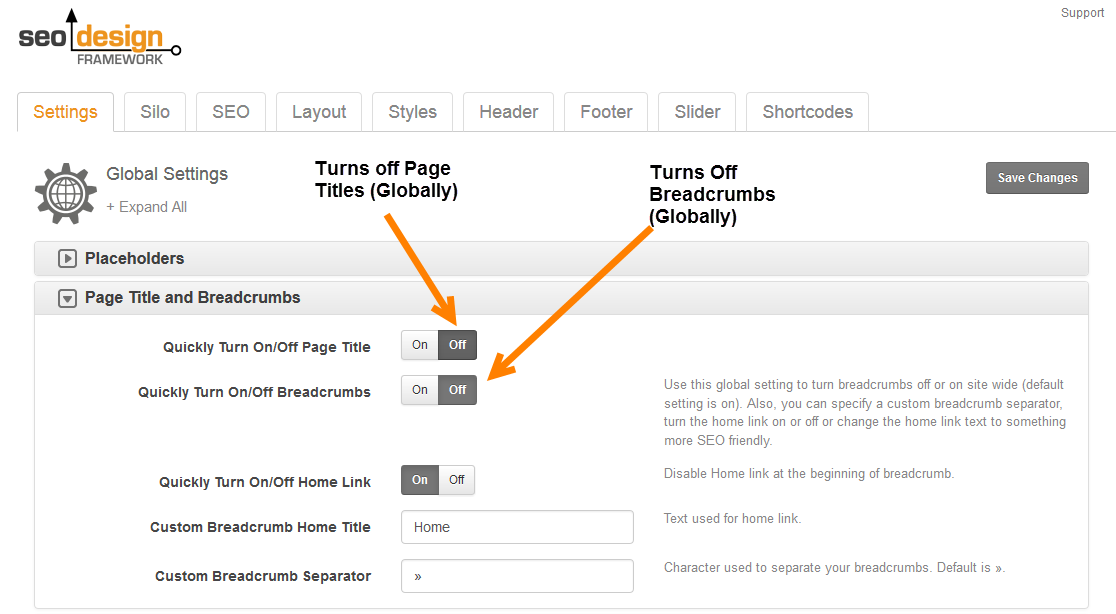Switch to the SEO tab
This screenshot has height=614, width=1116.
231,112
